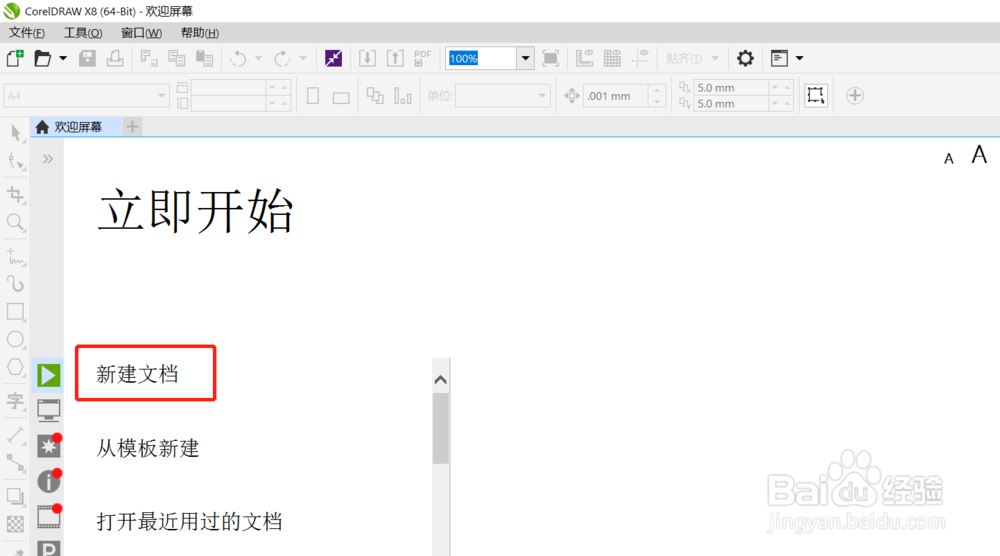Click the Workspace monitor icon in sidebar
This screenshot has height=556, width=1000.
[x=48, y=411]
